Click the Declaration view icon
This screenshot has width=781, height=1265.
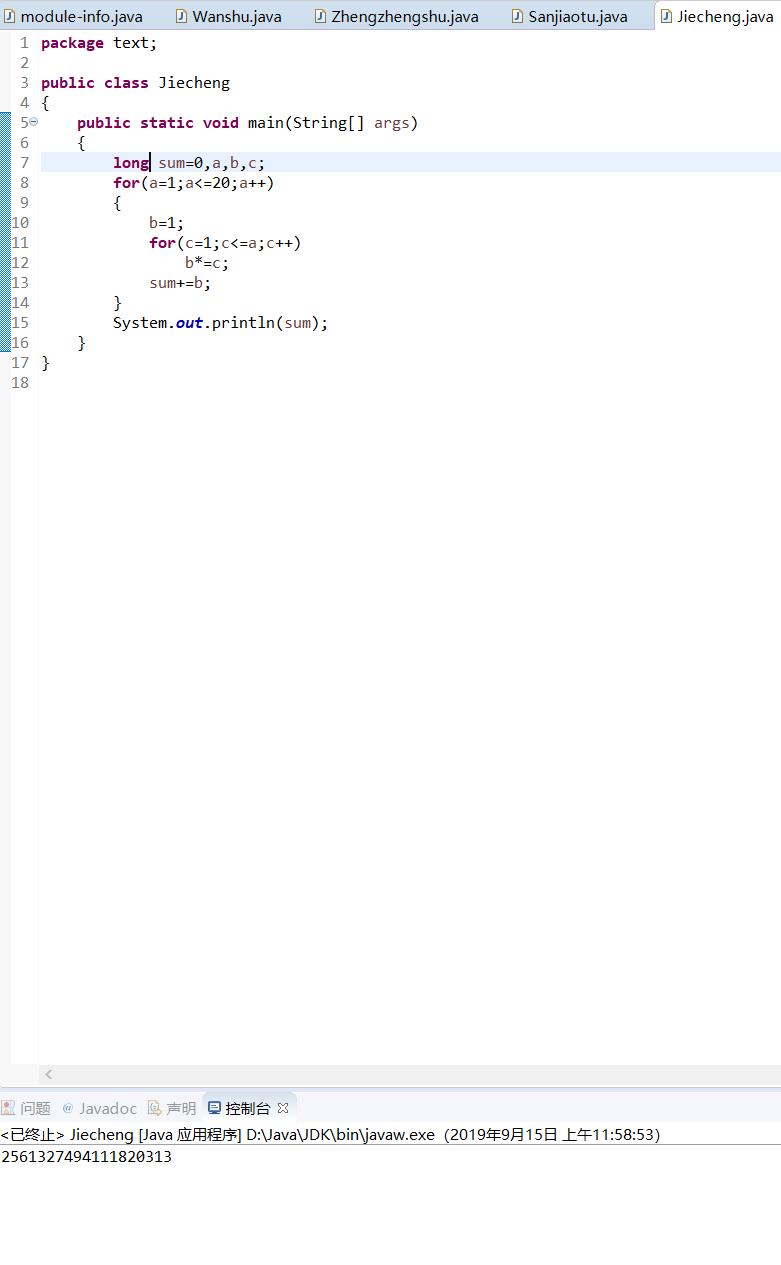click(155, 1108)
